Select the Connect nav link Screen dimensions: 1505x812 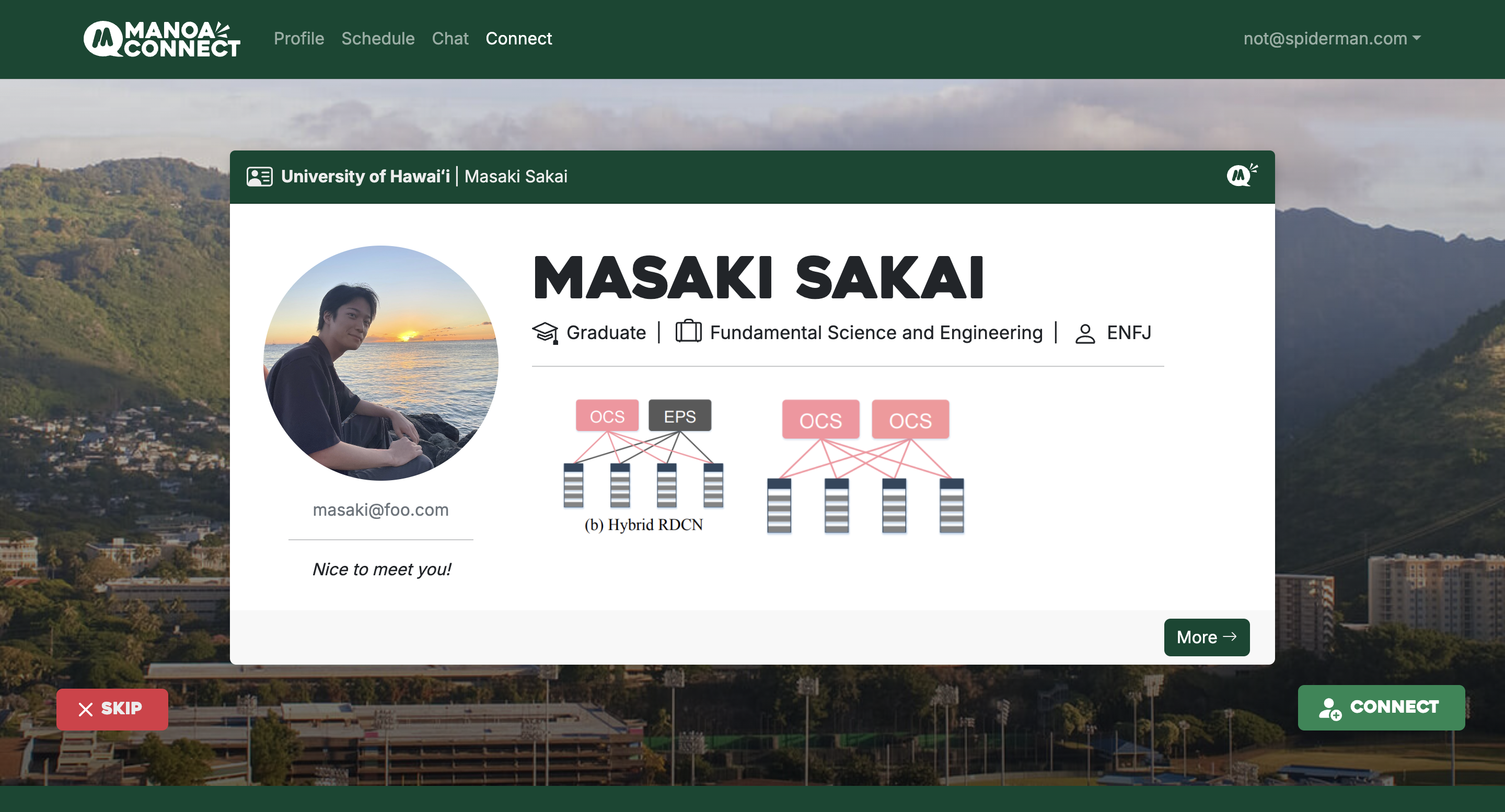[518, 39]
